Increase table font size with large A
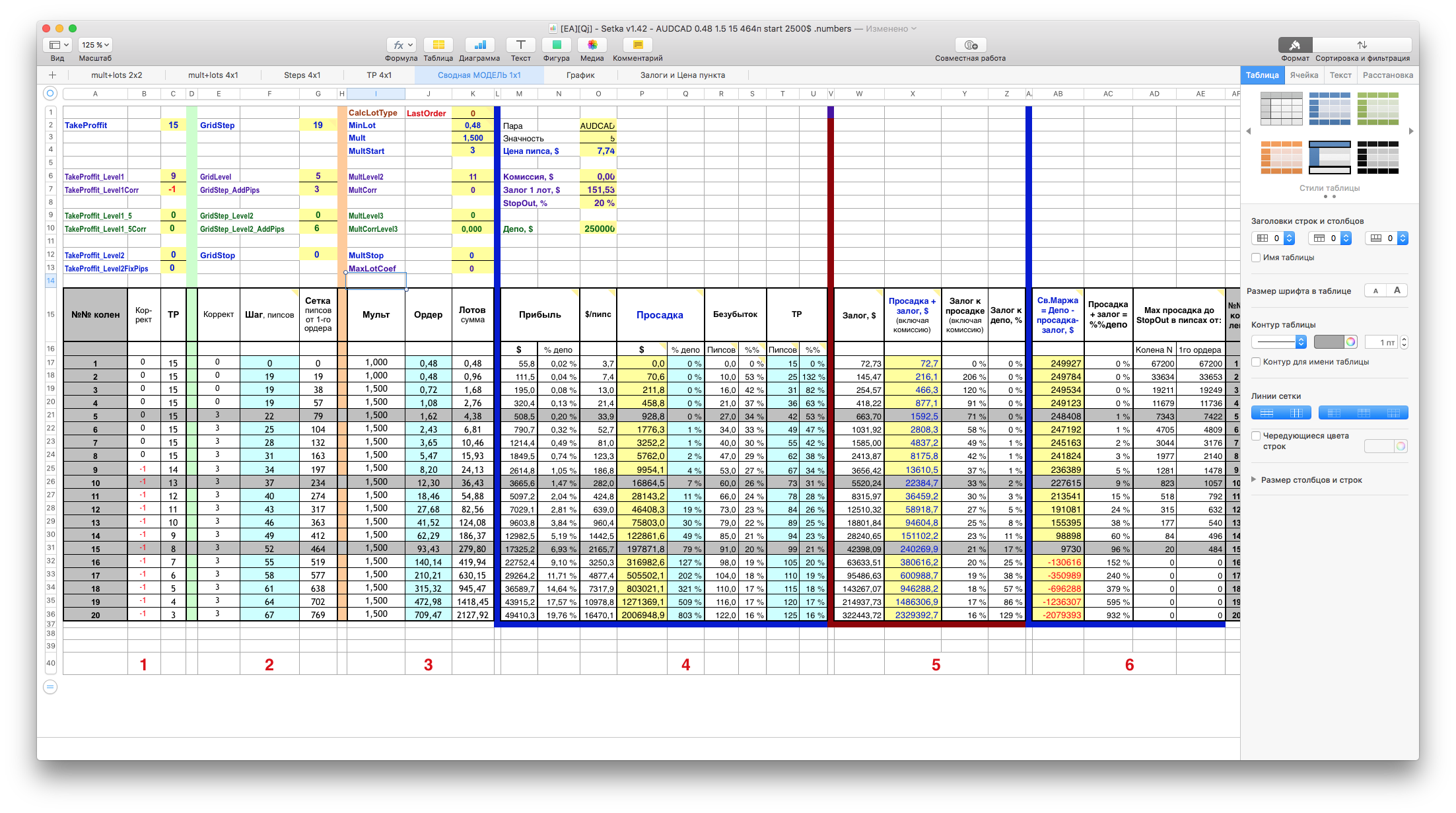 pos(1397,291)
